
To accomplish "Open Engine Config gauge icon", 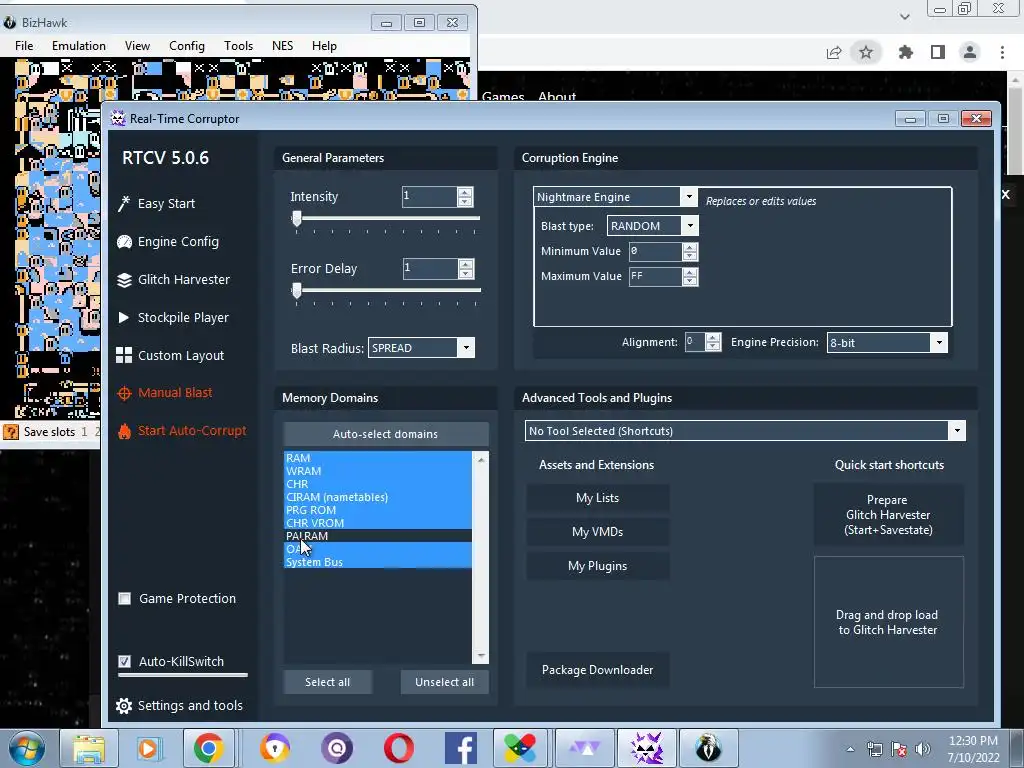I will pos(124,242).
